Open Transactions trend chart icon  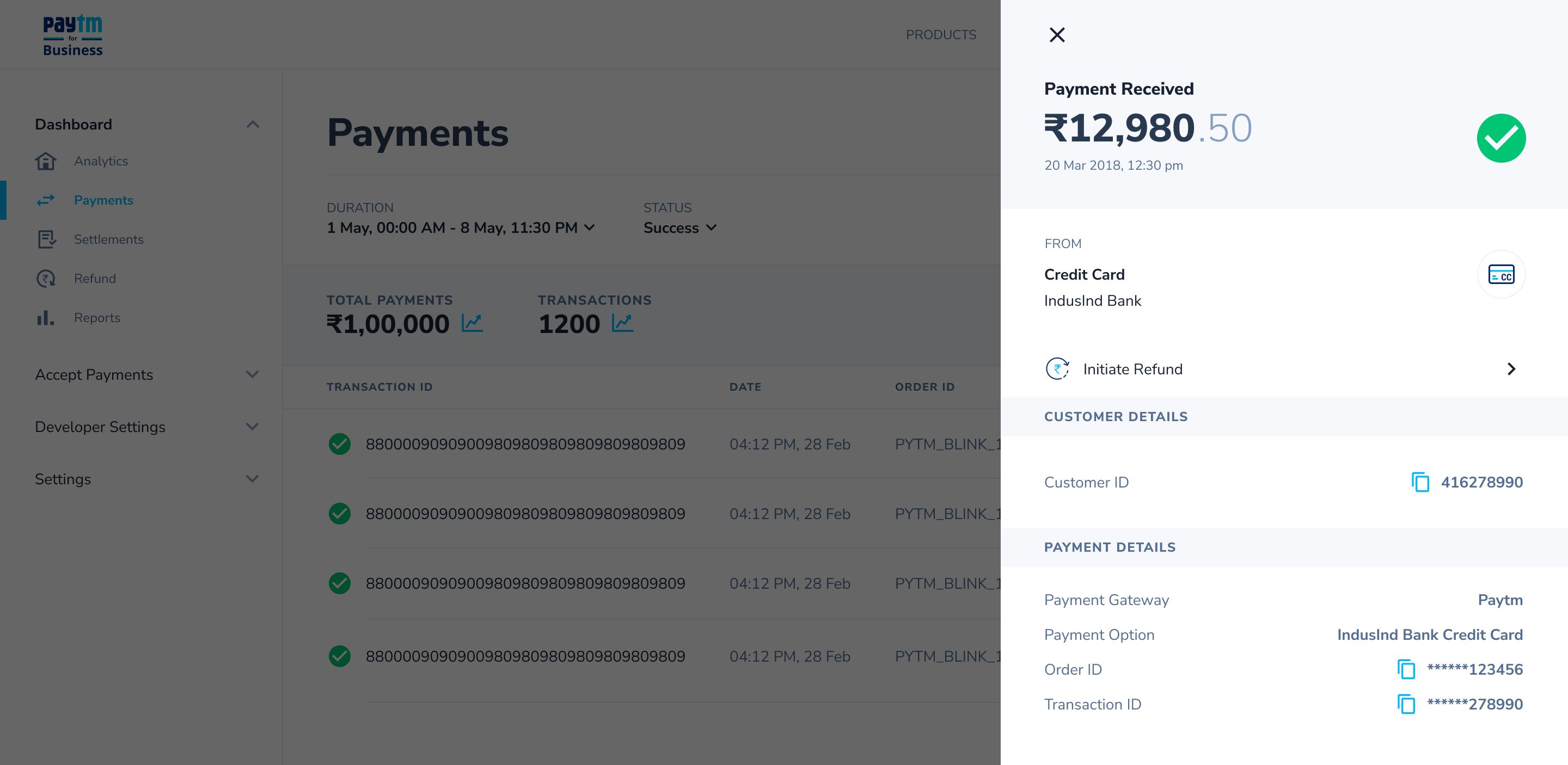622,323
